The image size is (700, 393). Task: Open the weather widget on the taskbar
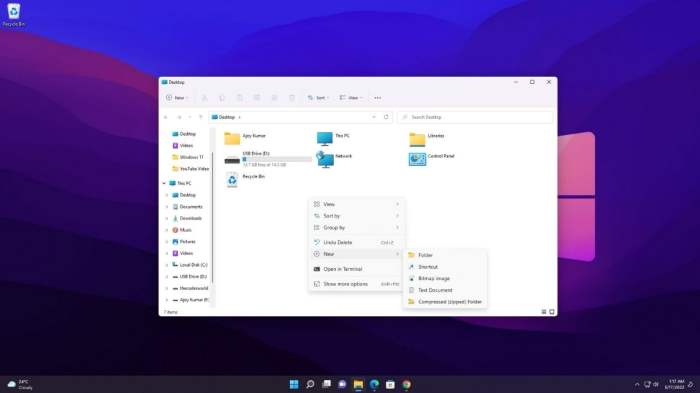[20, 384]
